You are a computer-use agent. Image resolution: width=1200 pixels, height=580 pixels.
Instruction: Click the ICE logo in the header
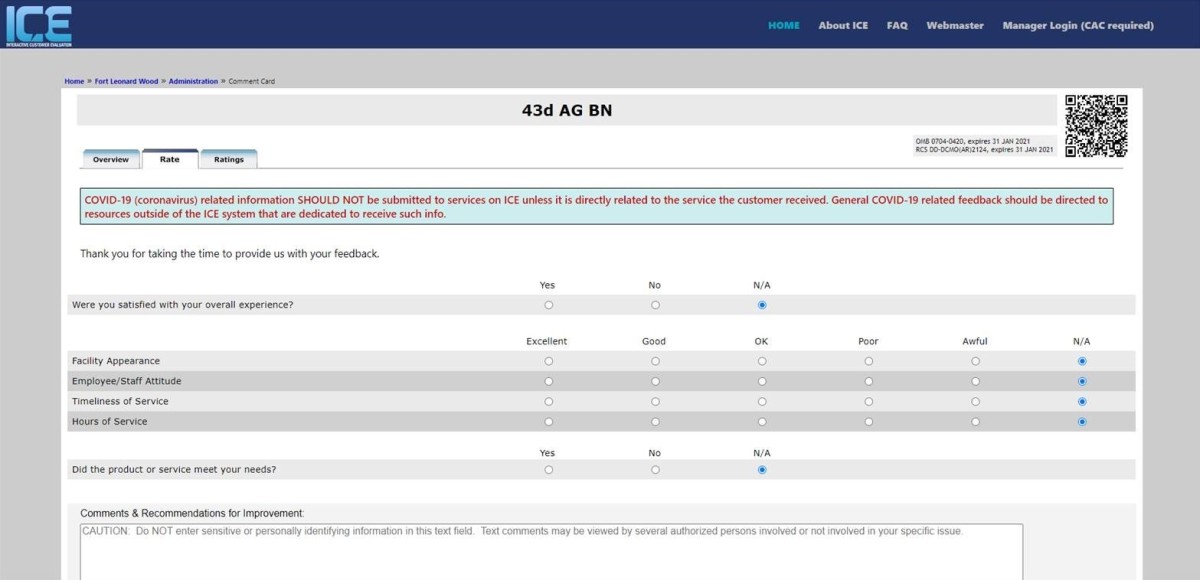(x=40, y=25)
